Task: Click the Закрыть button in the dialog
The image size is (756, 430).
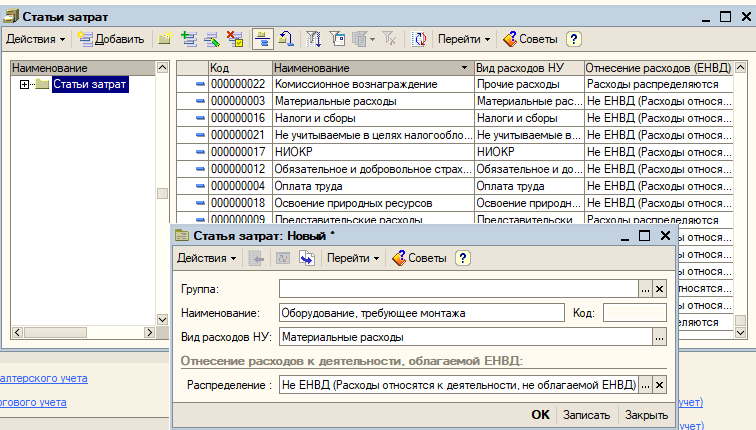Action: (x=646, y=415)
